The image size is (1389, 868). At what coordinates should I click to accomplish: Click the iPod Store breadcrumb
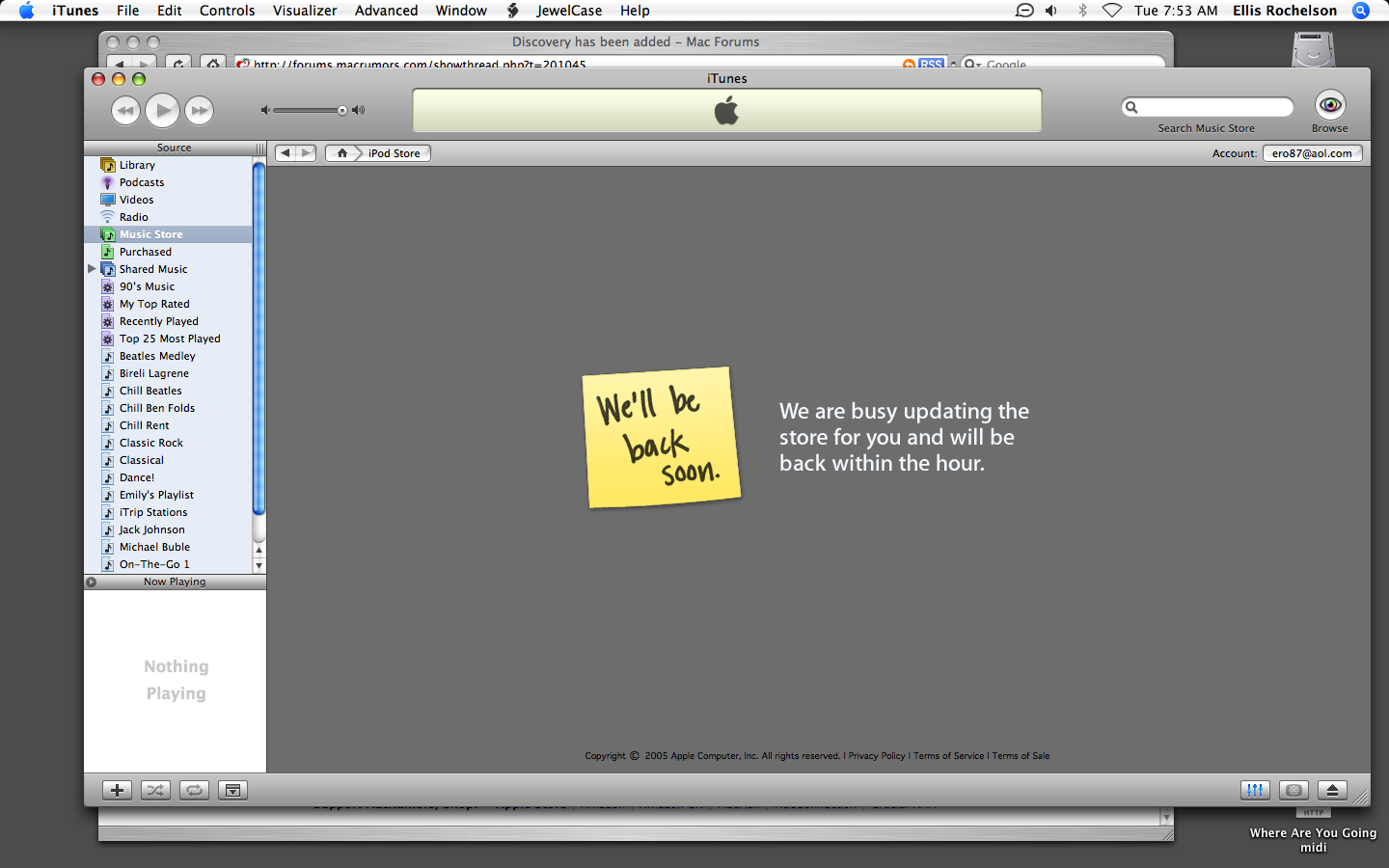[x=395, y=153]
